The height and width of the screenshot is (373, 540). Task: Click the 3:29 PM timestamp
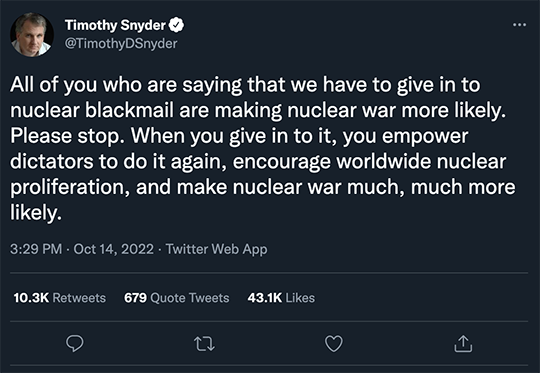(36, 249)
